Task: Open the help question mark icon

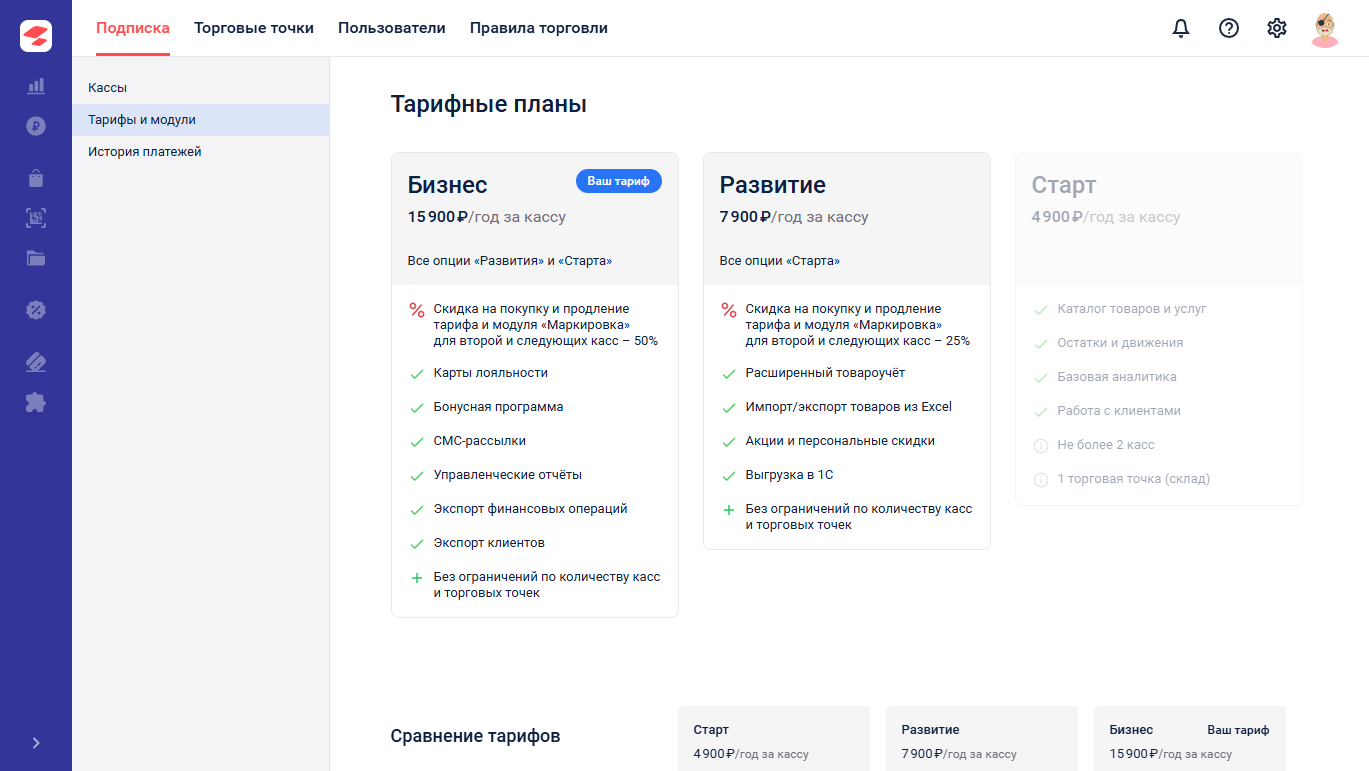Action: pos(1229,28)
